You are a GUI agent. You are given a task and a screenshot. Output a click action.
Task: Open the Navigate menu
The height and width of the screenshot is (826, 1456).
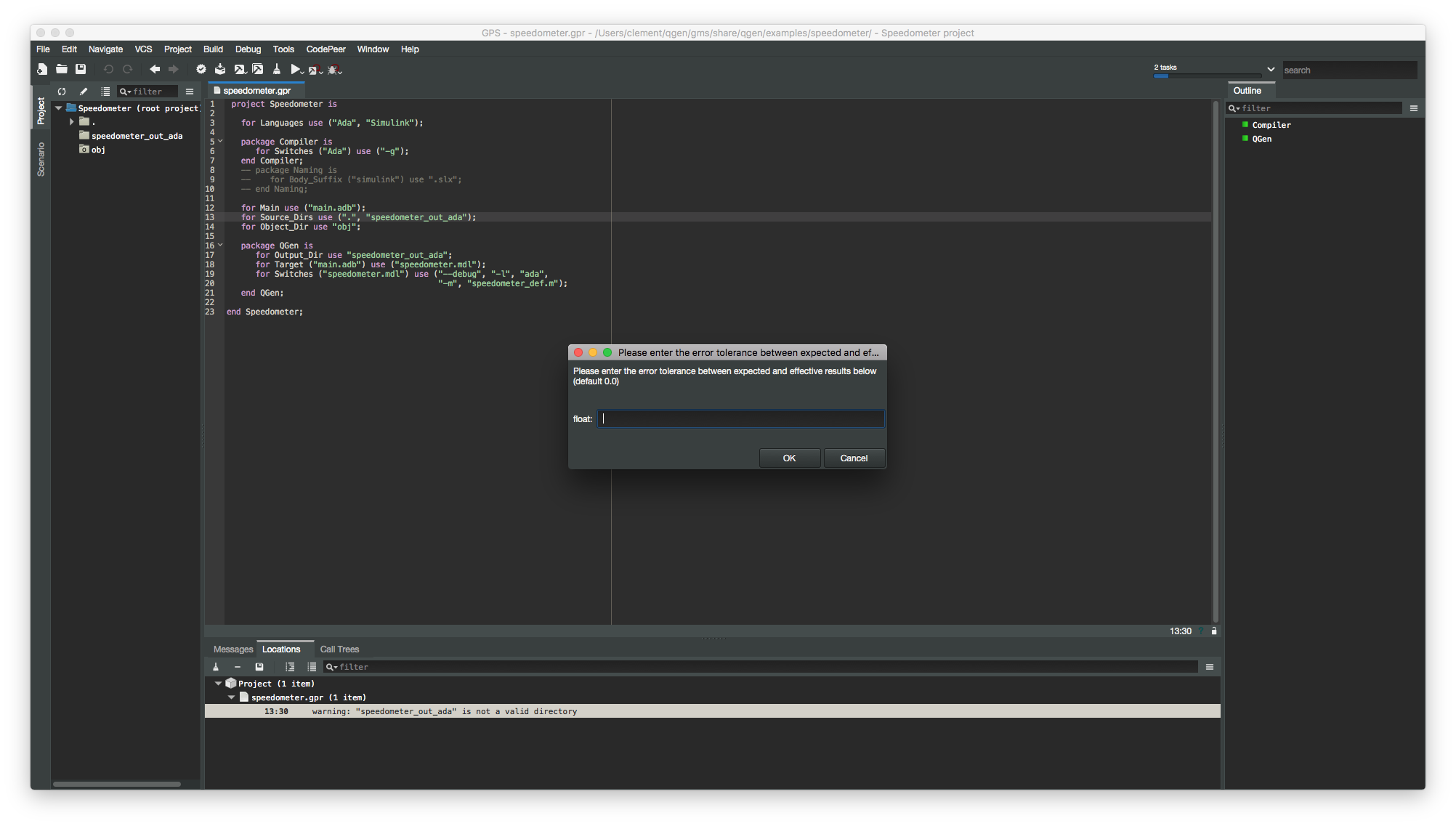click(x=105, y=49)
